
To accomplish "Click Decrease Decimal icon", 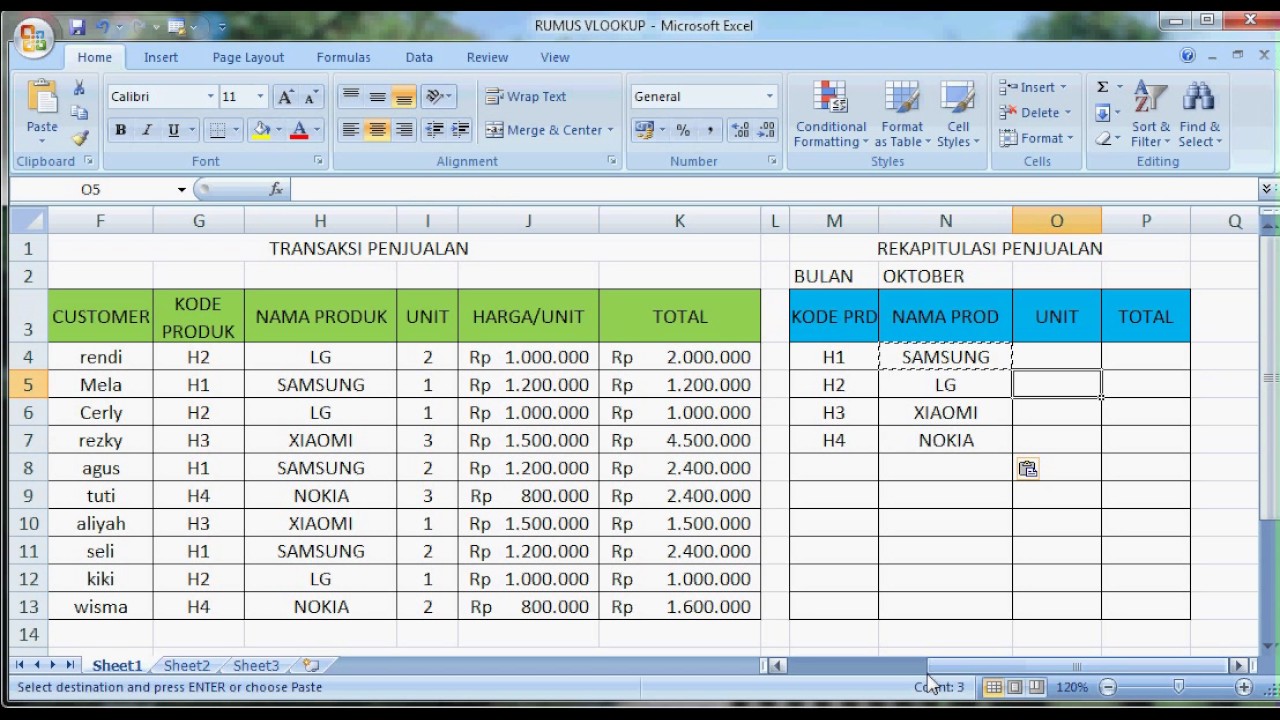I will (x=766, y=130).
